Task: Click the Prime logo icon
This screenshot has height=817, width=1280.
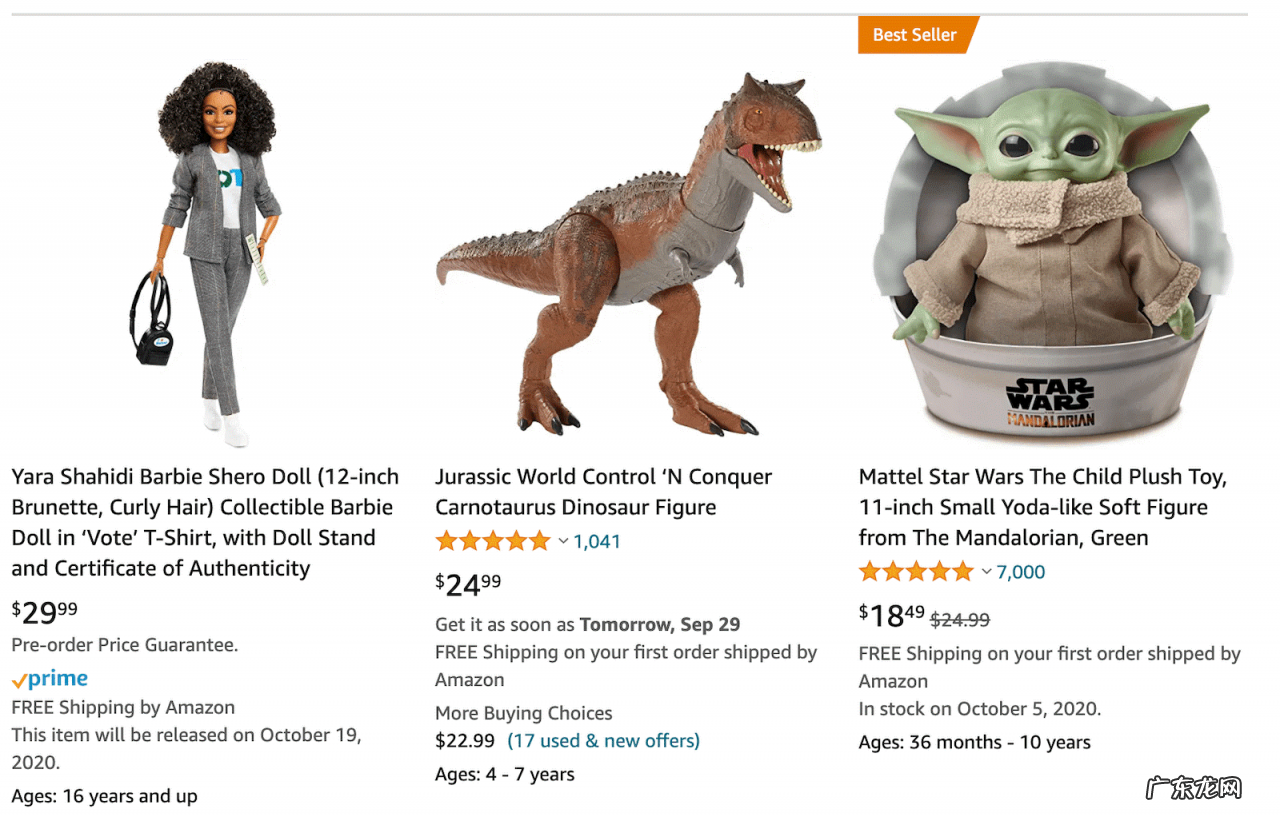Action: [x=50, y=679]
